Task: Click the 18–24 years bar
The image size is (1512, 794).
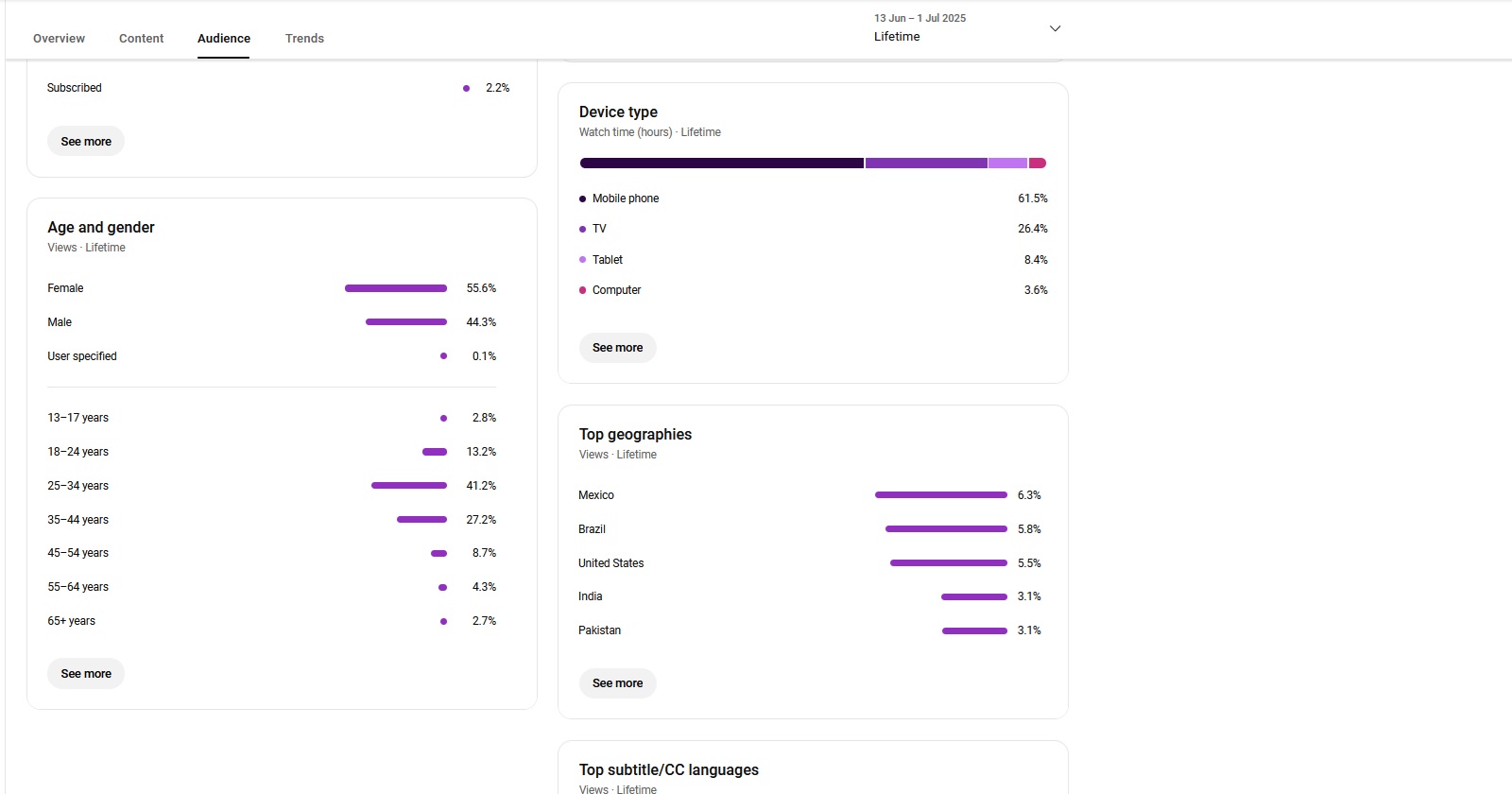Action: [x=435, y=452]
